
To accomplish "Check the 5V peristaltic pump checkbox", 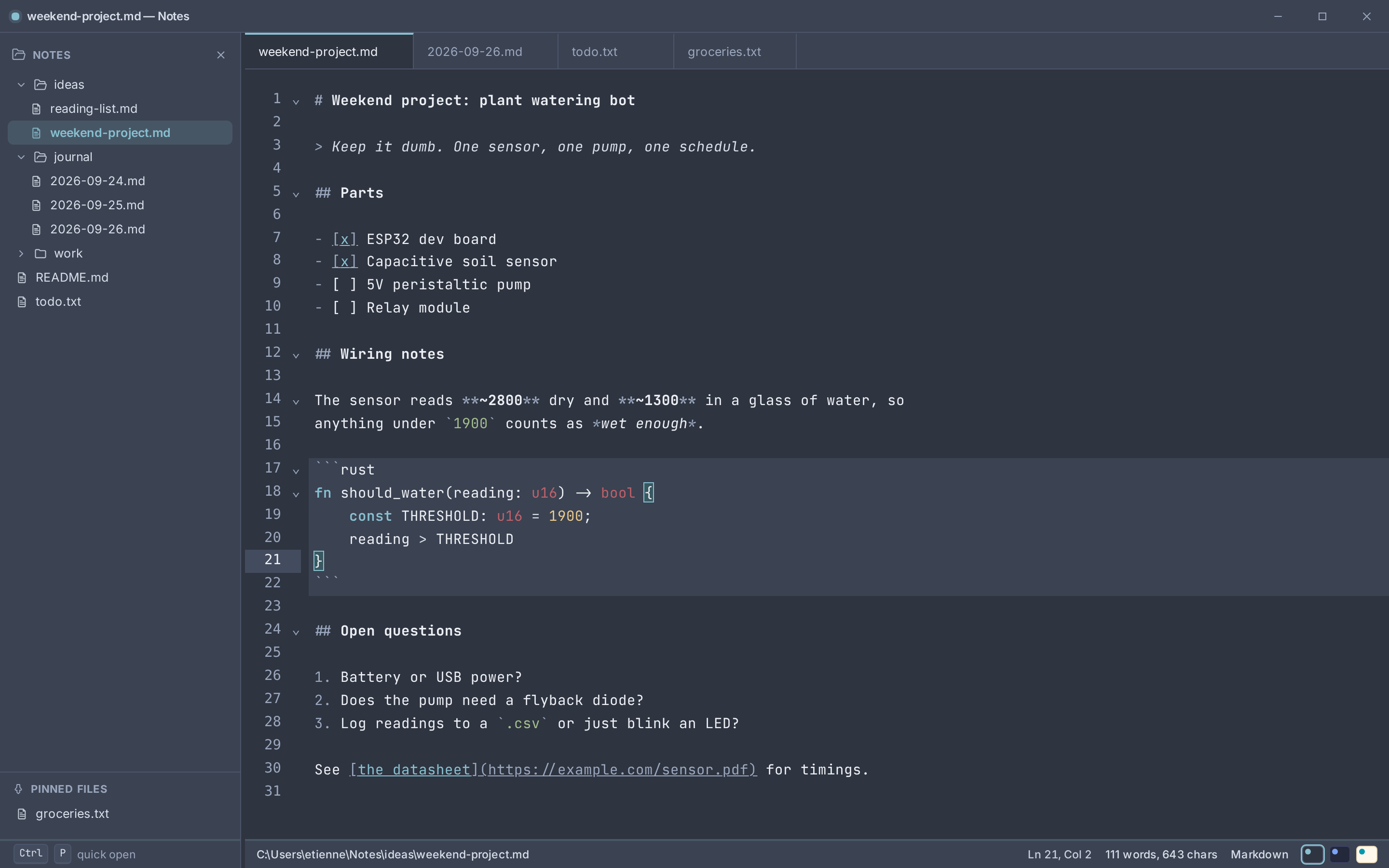I will (345, 285).
